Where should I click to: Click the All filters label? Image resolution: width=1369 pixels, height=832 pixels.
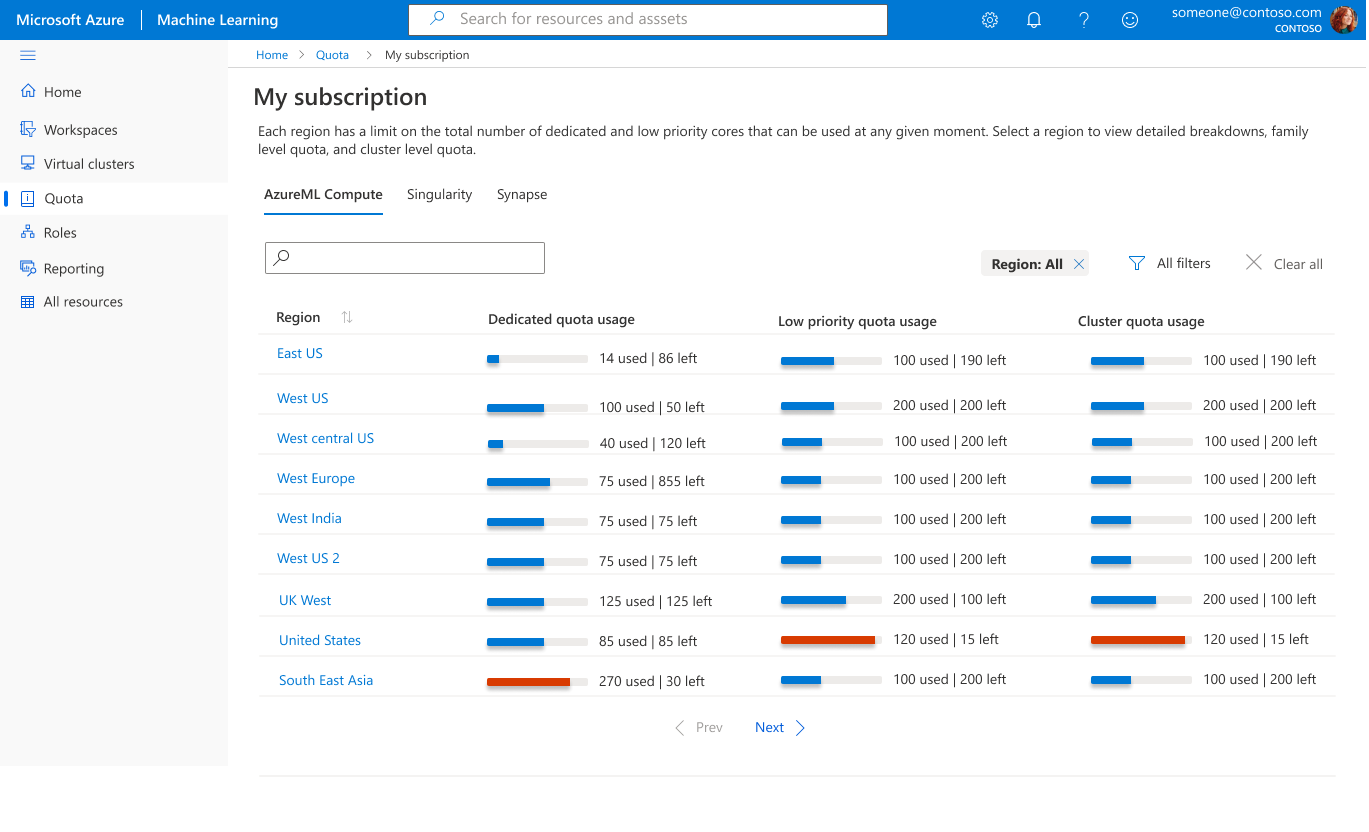[1184, 263]
